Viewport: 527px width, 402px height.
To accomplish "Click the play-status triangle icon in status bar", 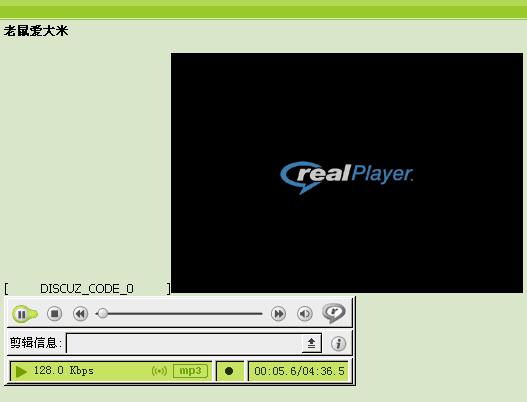I will 21,371.
